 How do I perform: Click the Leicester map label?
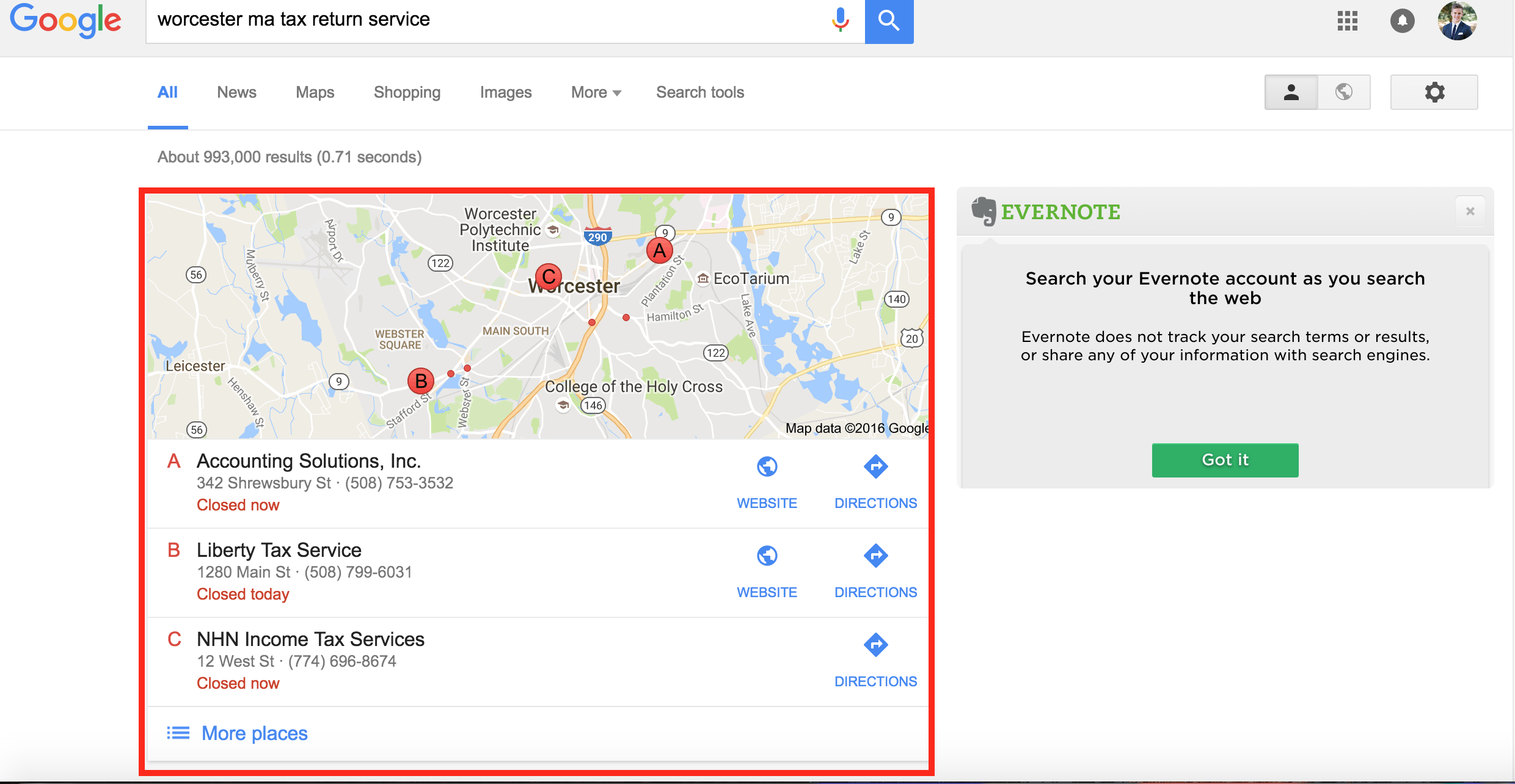coord(195,366)
